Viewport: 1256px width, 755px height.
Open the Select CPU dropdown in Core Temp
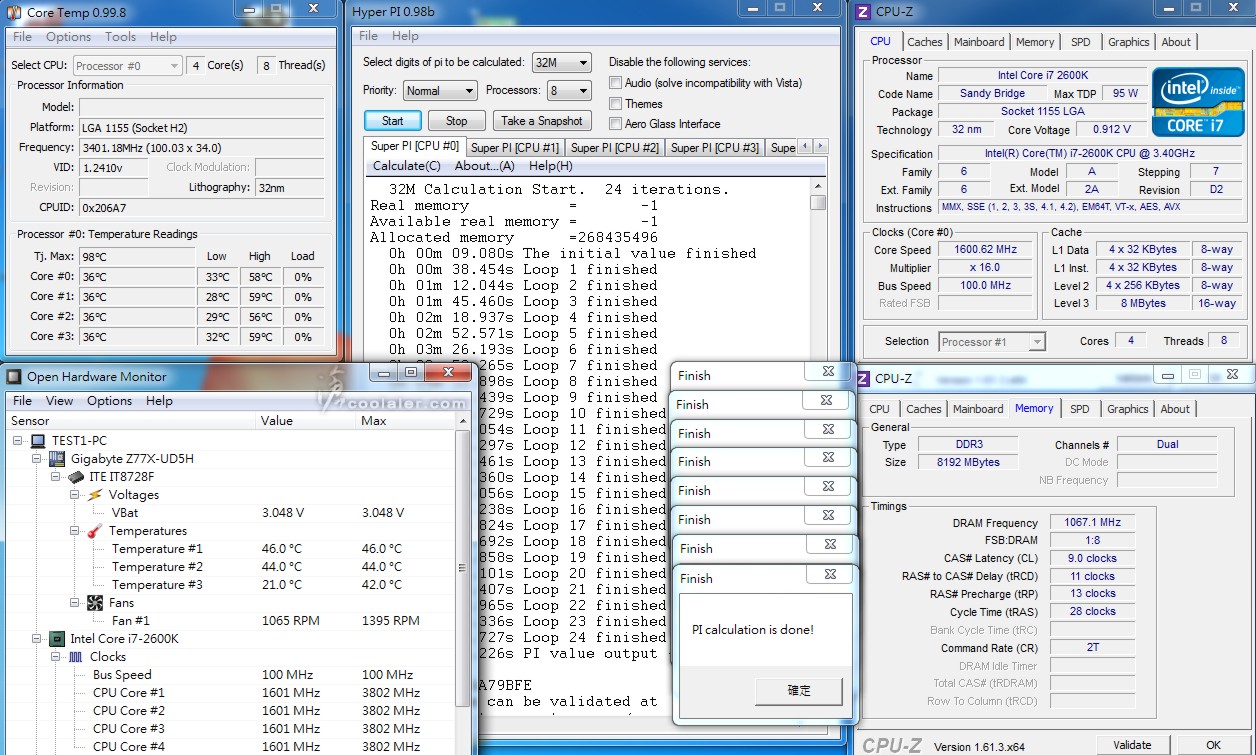point(128,65)
